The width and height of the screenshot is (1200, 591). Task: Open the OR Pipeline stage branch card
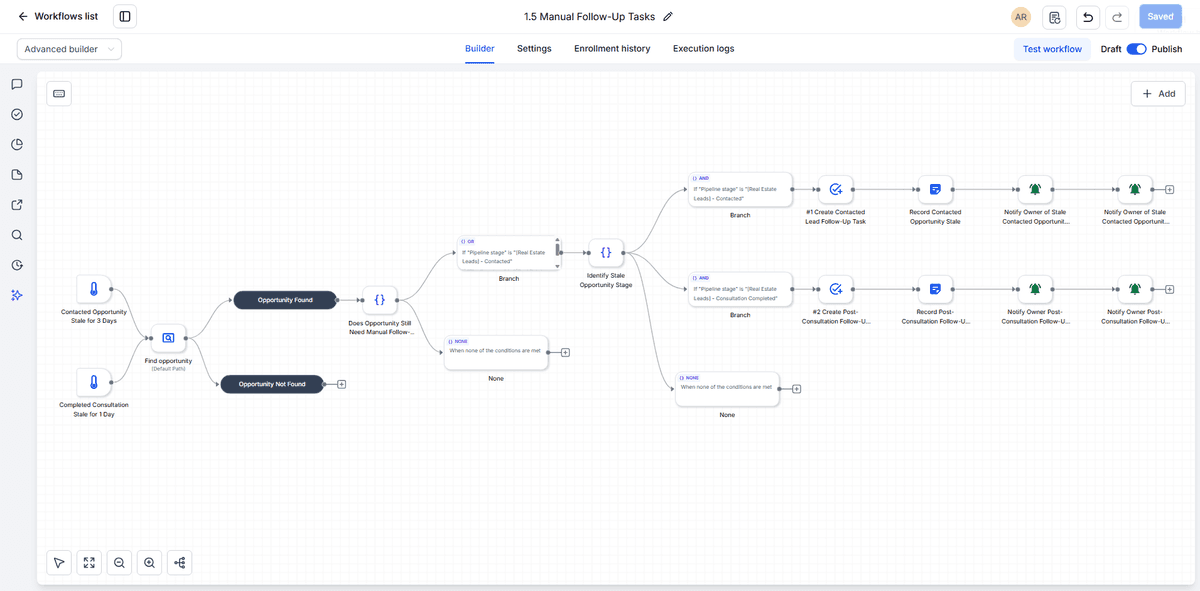(x=508, y=253)
